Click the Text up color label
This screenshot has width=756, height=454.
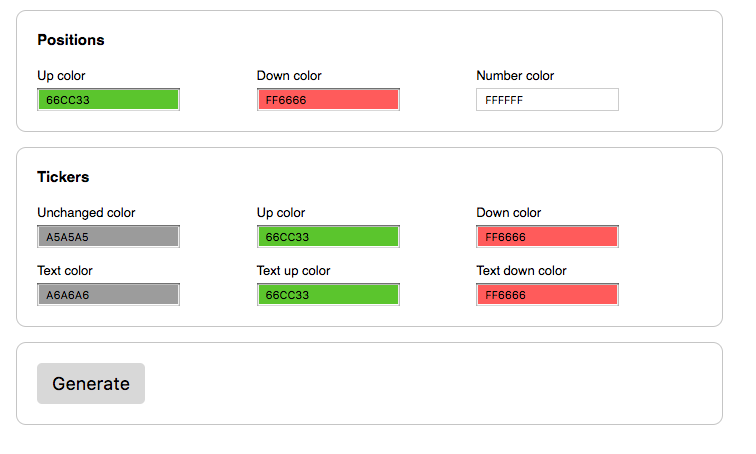pos(293,271)
